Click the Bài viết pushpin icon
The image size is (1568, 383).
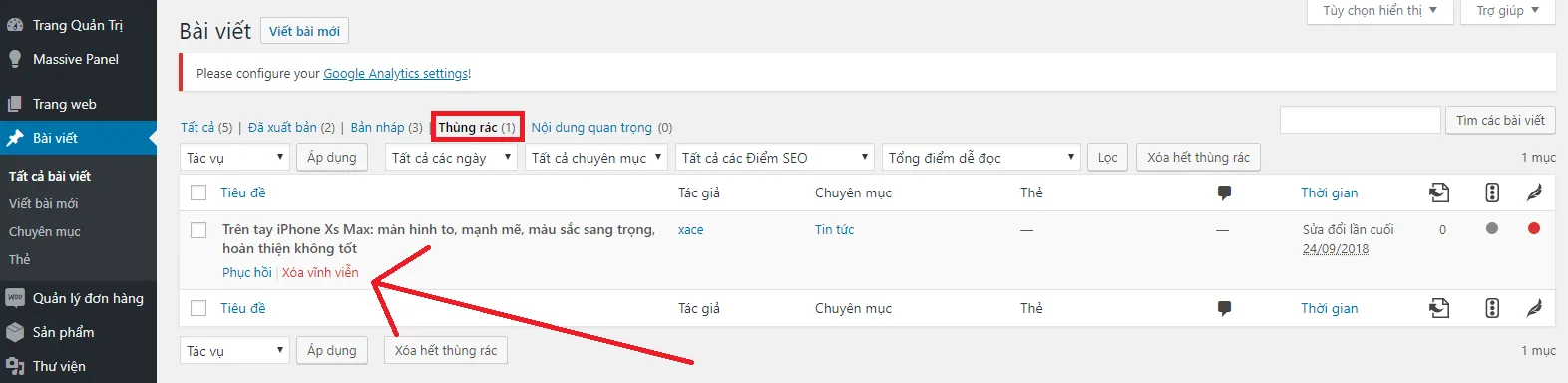15,138
